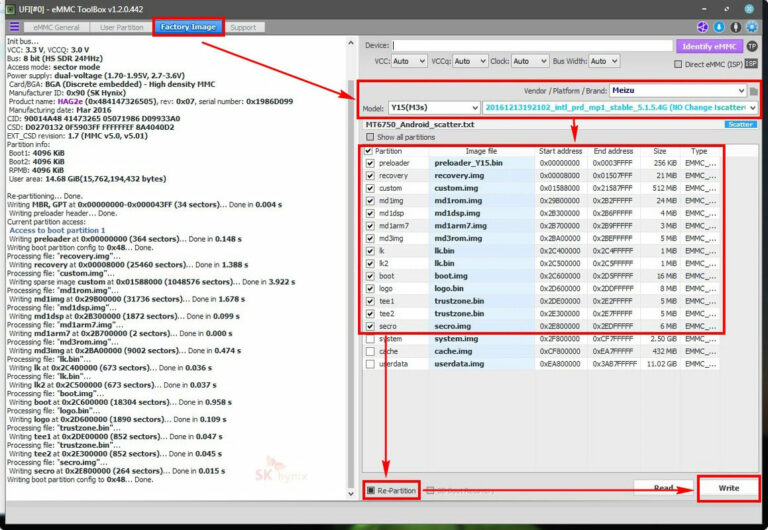Check the userdata partition checkbox

point(370,364)
